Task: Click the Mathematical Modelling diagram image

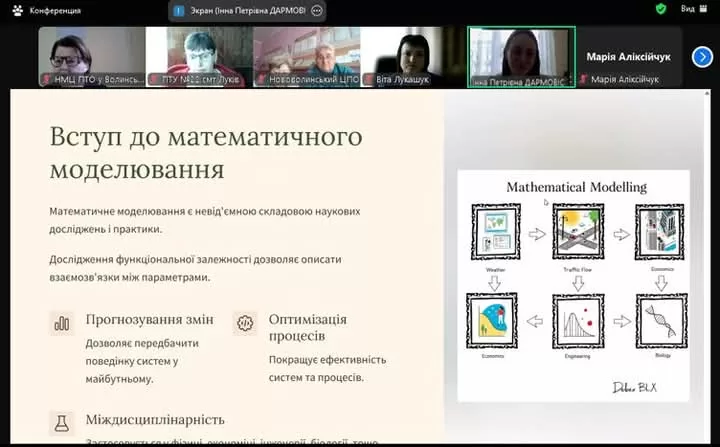Action: pos(575,285)
